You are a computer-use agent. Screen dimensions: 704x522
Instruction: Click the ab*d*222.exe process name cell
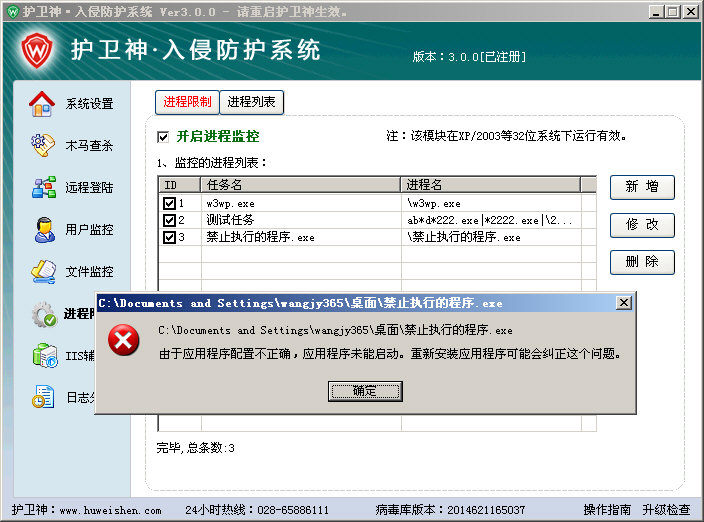coord(491,220)
